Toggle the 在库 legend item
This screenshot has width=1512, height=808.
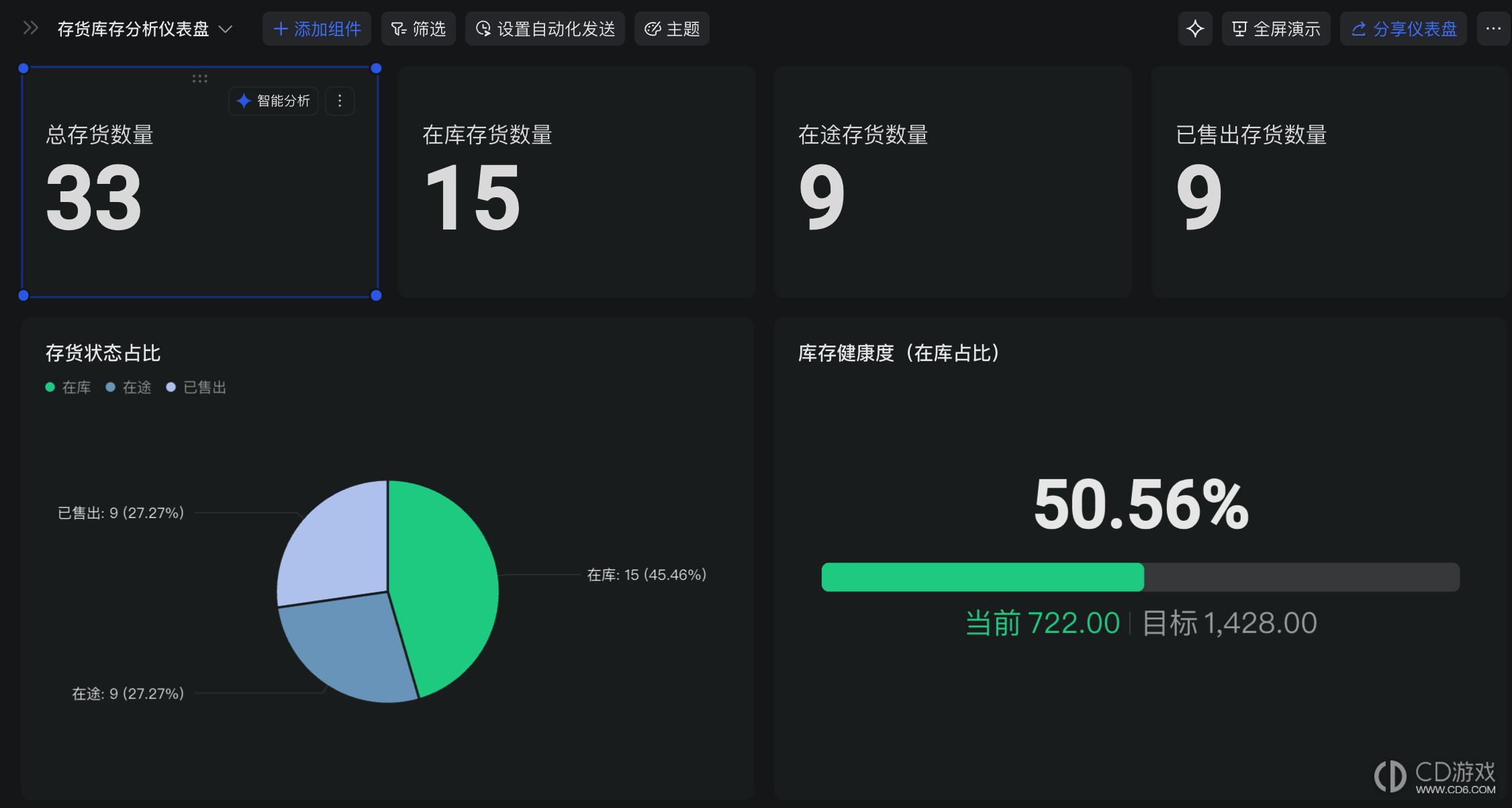pyautogui.click(x=68, y=387)
